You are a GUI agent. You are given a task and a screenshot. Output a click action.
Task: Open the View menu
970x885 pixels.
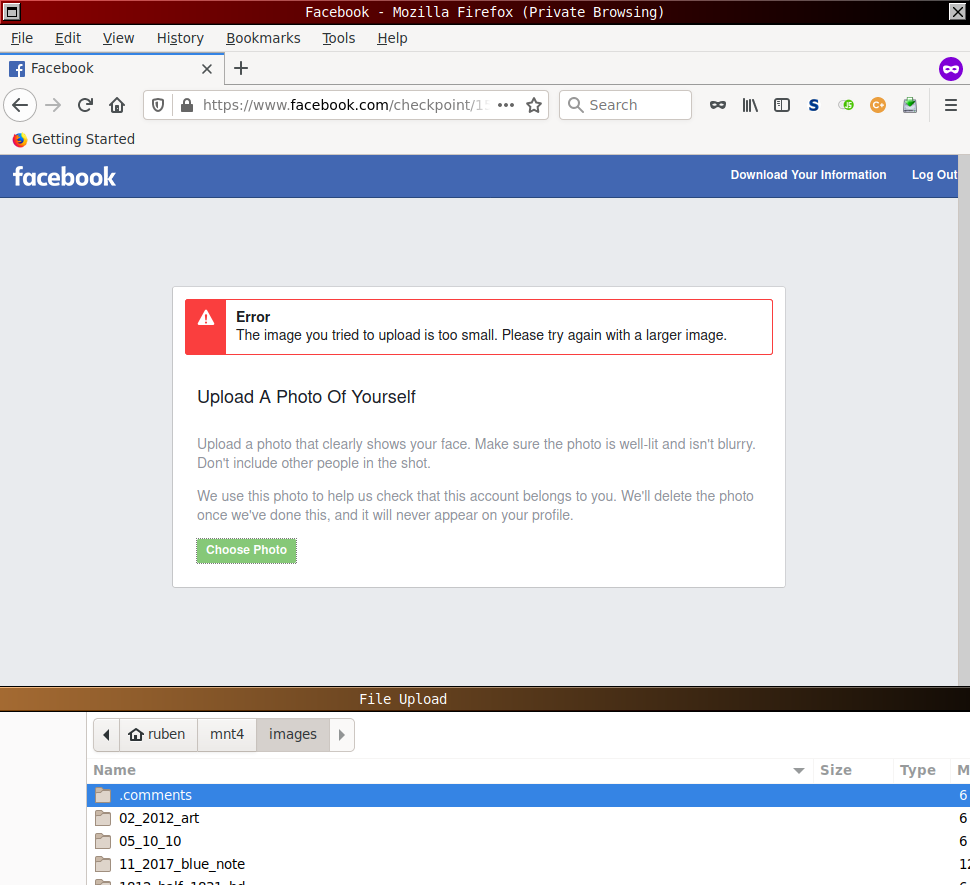118,38
